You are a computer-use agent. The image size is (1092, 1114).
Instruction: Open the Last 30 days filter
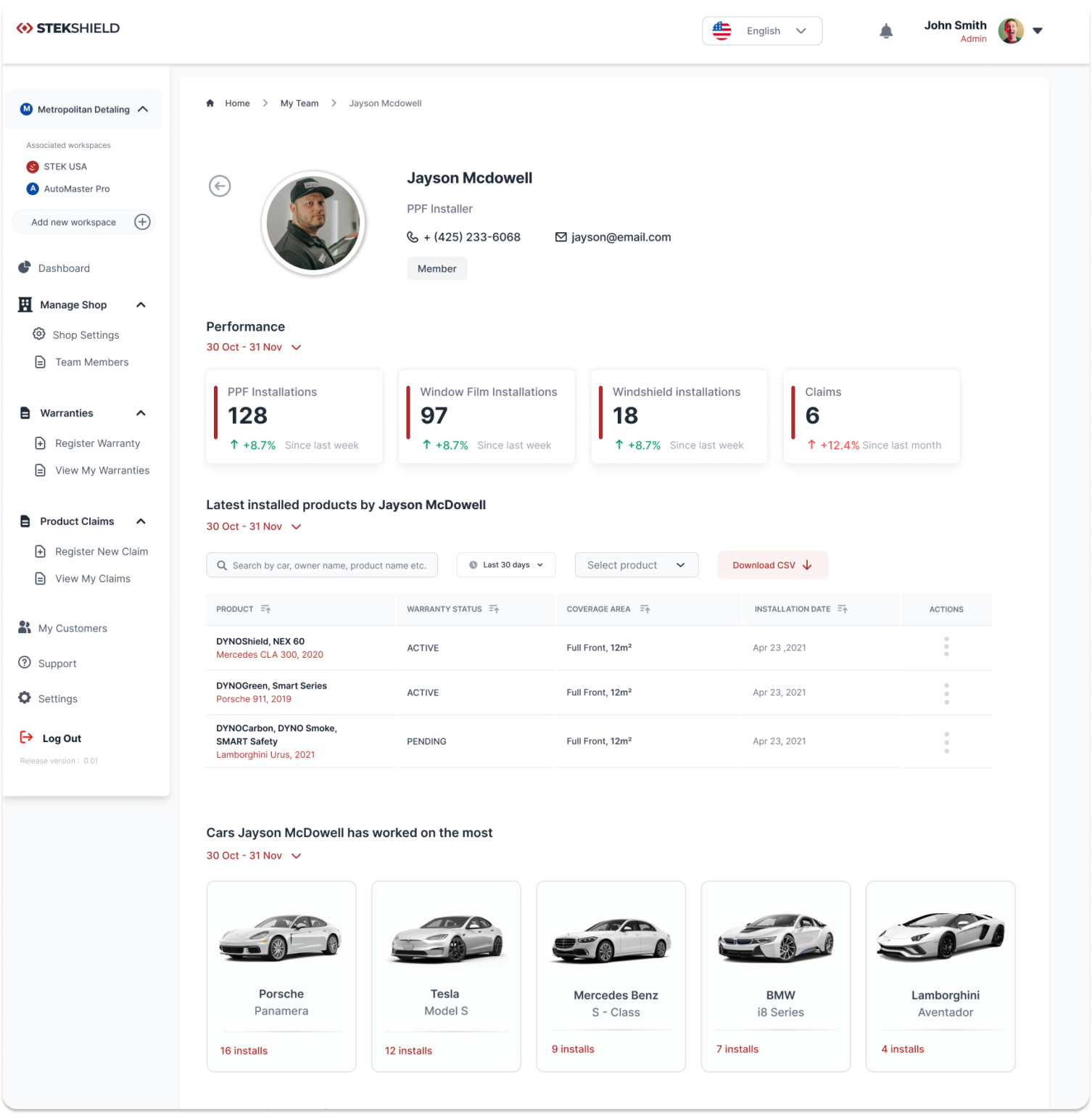click(x=506, y=565)
